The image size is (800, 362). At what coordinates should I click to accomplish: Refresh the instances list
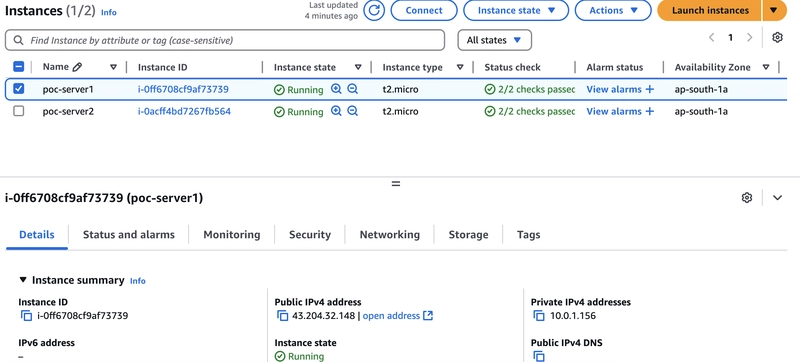click(374, 10)
